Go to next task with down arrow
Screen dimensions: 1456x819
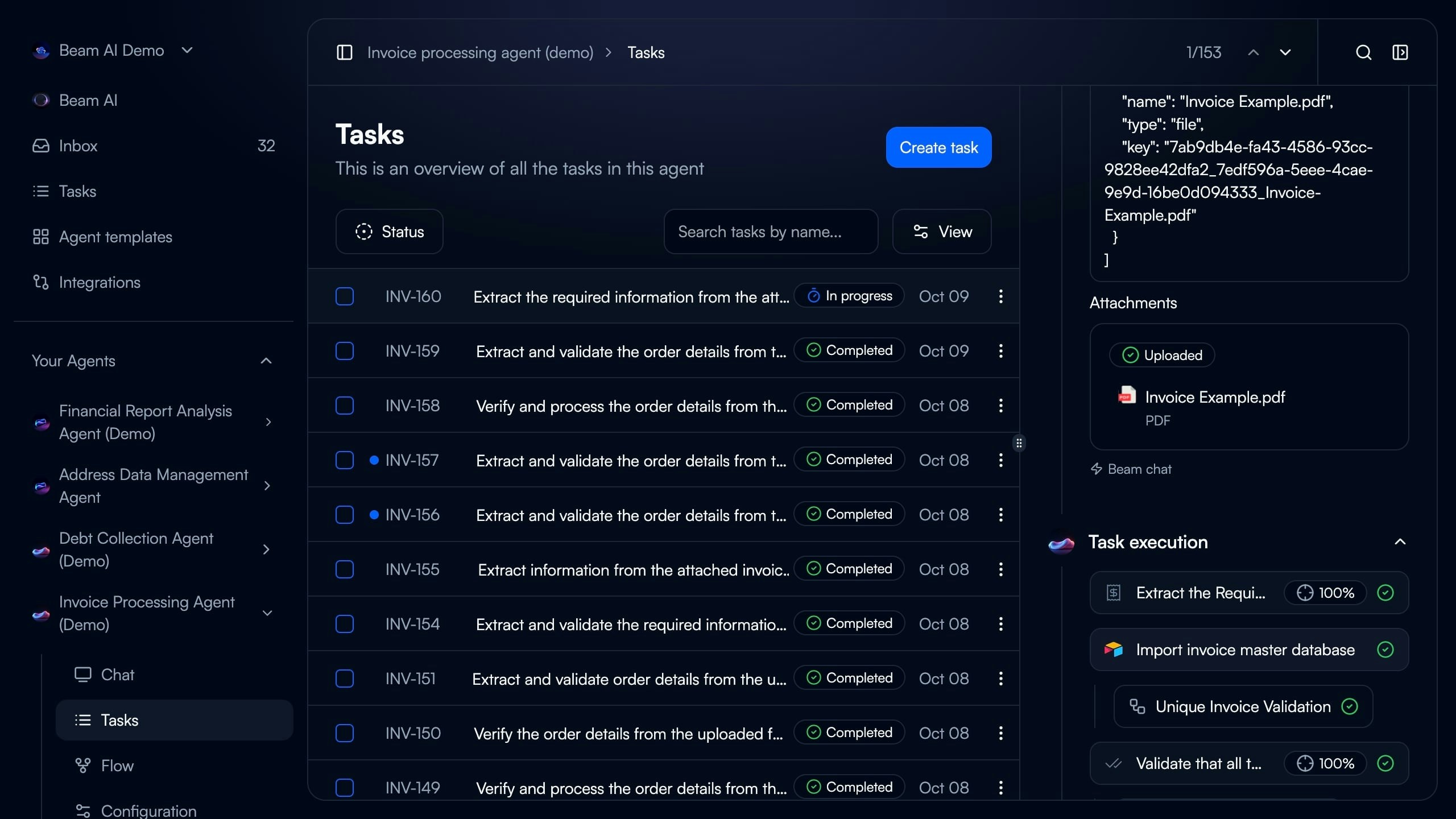[1285, 52]
